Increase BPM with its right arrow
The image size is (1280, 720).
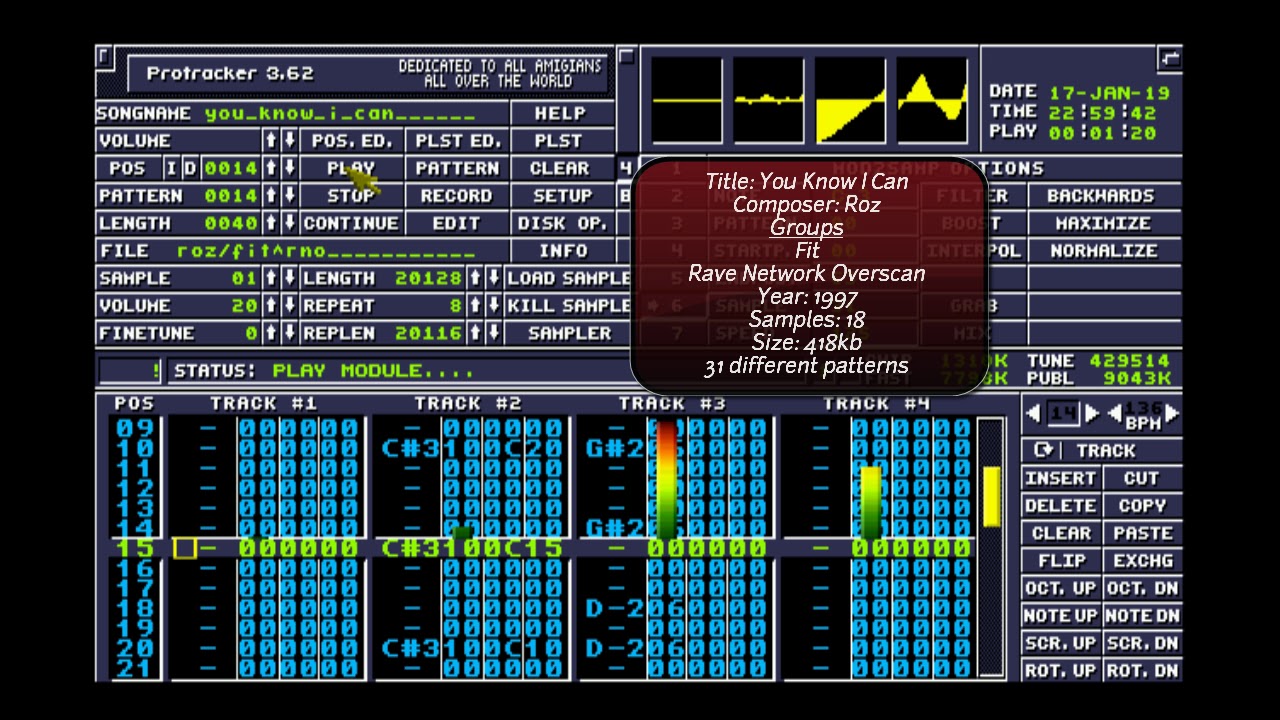click(x=1172, y=413)
